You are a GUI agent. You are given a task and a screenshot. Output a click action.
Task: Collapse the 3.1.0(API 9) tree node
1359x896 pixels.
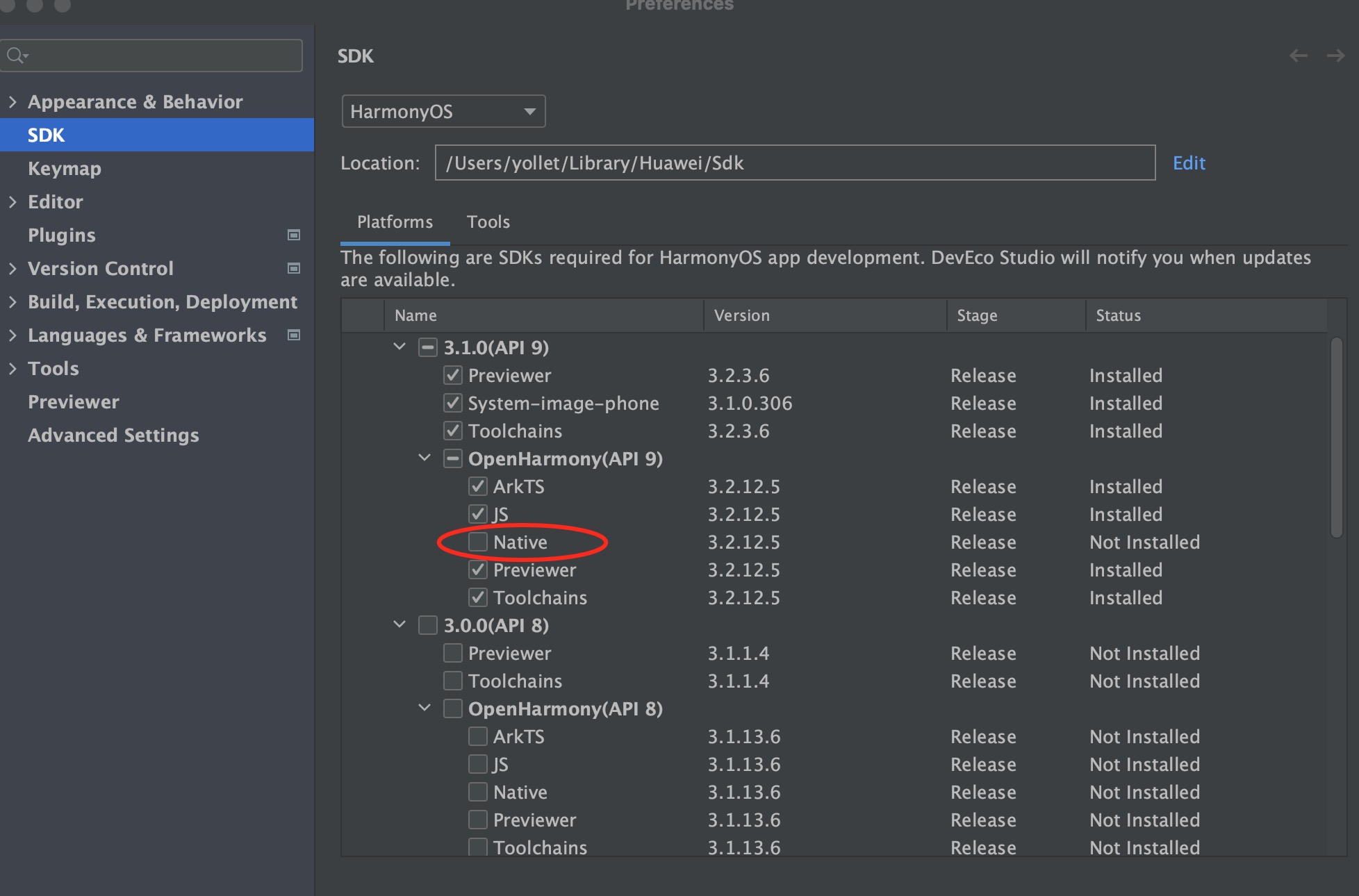point(400,347)
